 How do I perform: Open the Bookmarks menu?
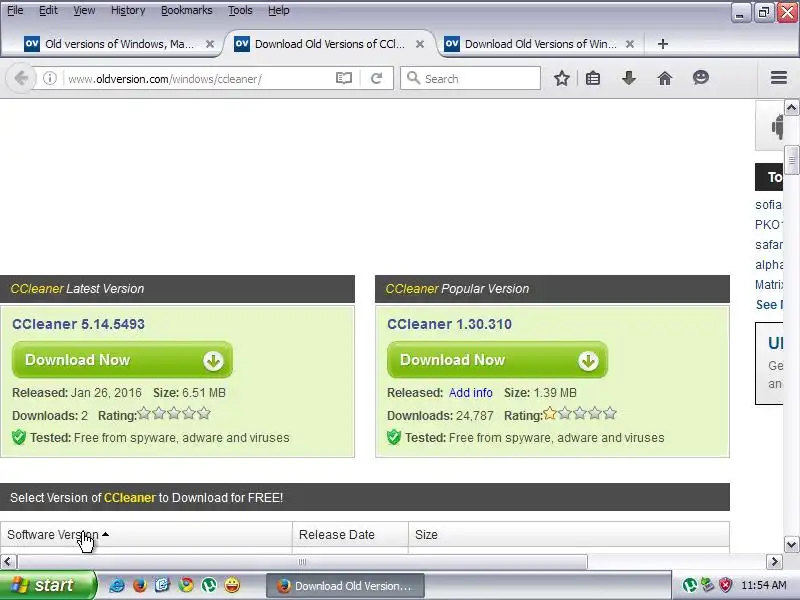[x=187, y=10]
